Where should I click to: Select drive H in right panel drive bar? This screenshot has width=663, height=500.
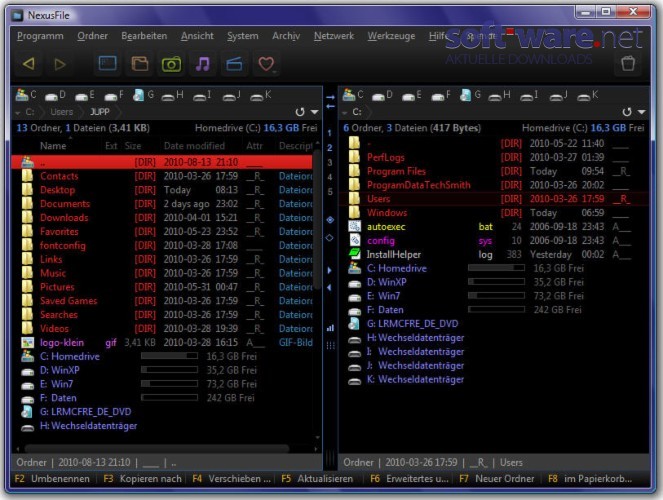point(499,95)
